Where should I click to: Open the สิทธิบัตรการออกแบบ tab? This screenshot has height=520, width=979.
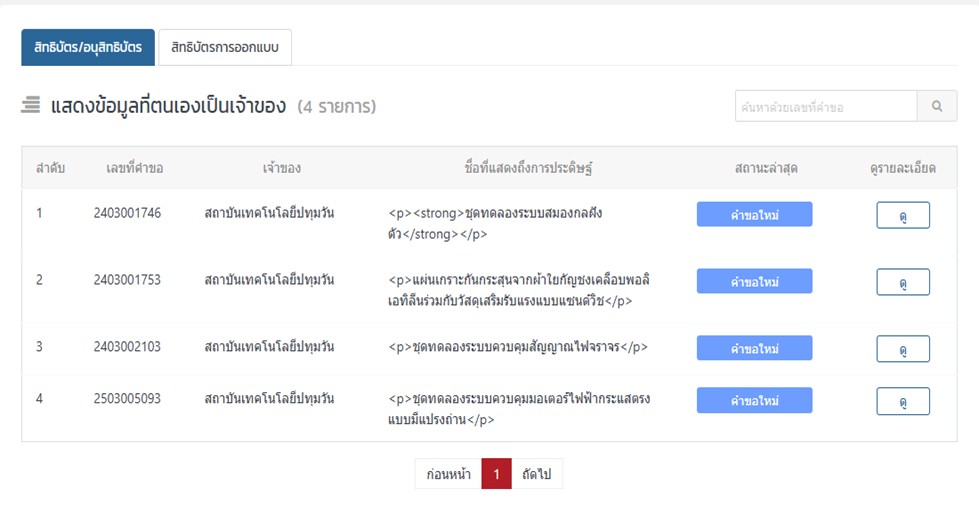pos(225,47)
